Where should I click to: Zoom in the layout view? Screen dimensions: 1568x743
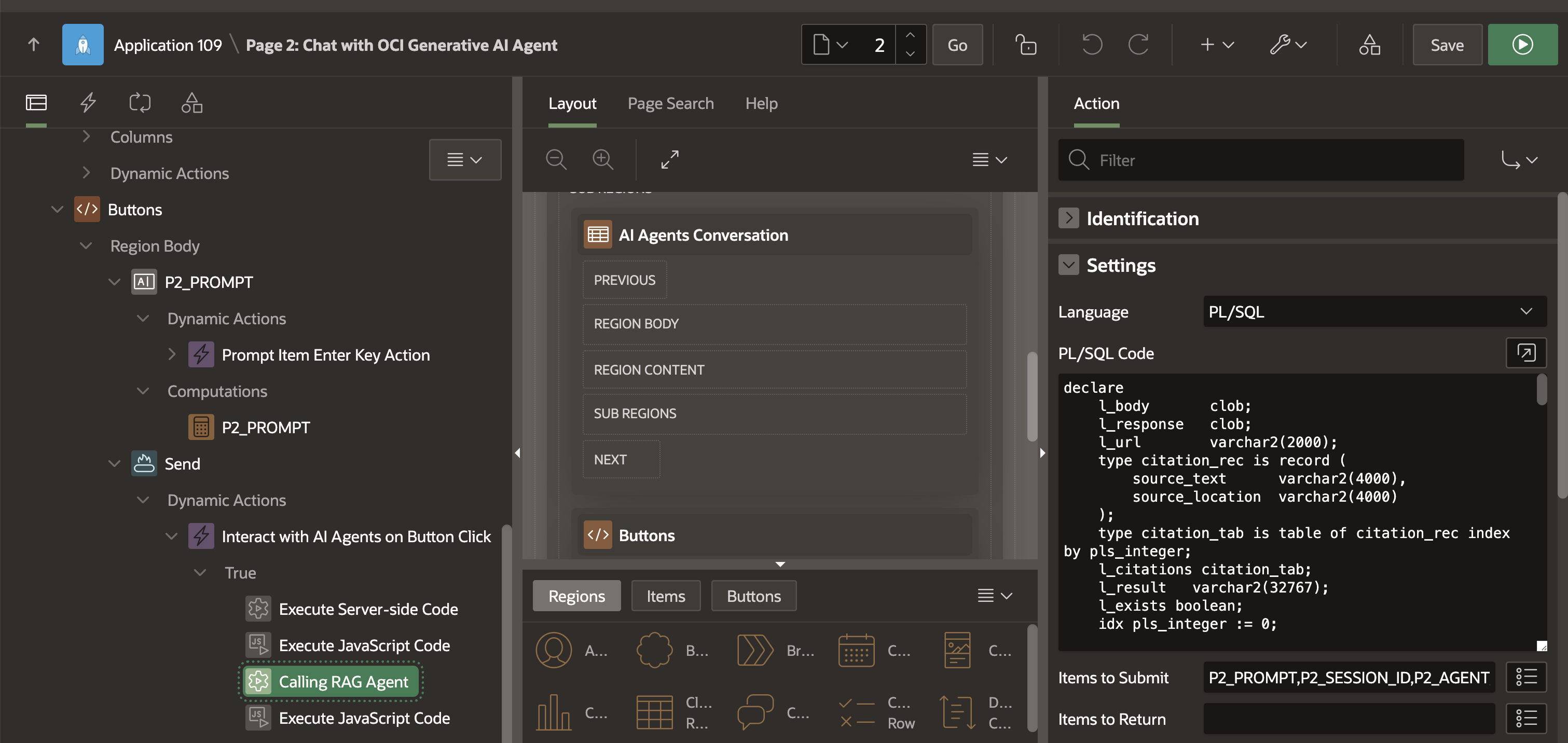tap(602, 159)
